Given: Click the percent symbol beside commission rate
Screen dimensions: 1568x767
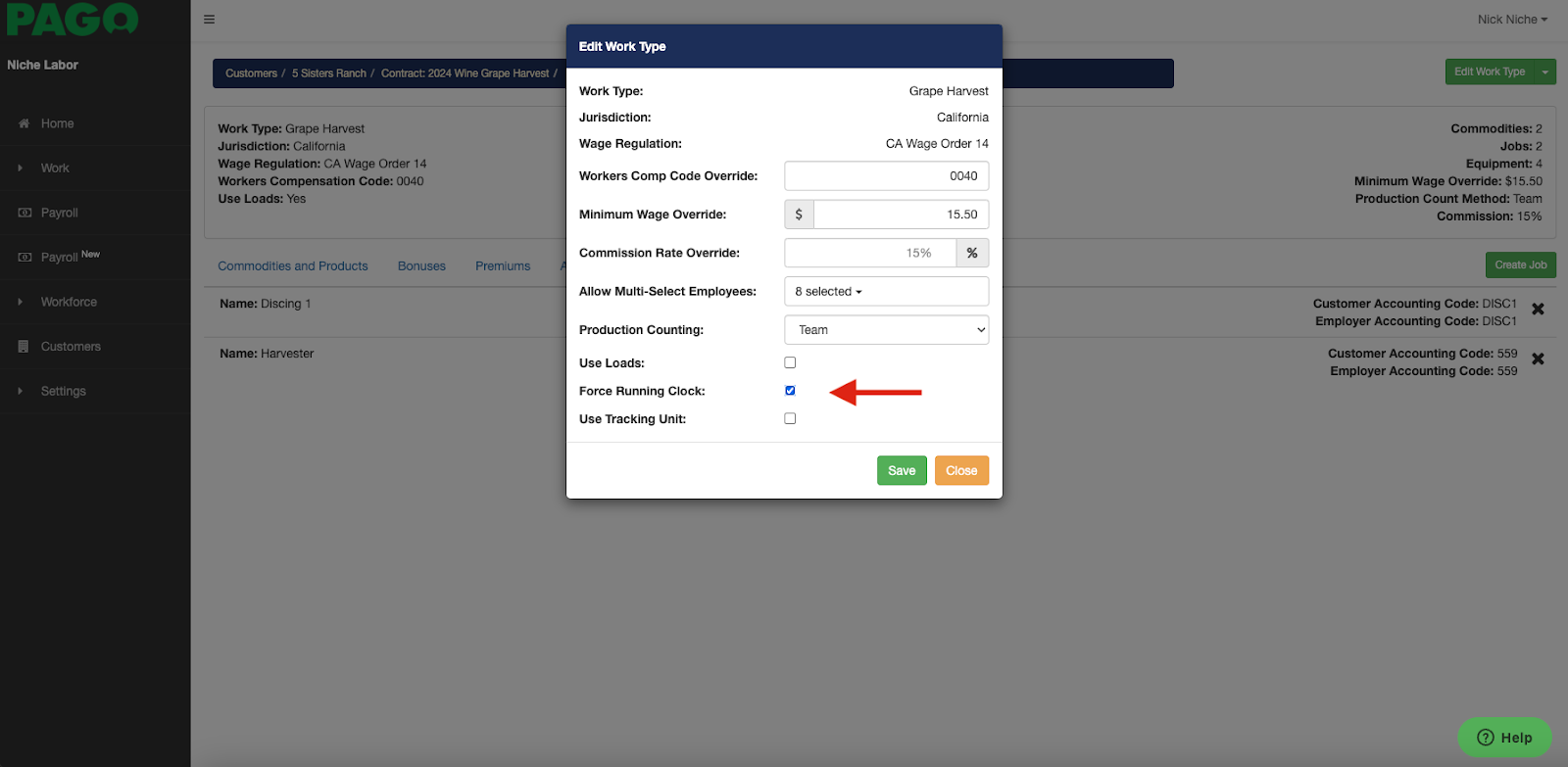Looking at the screenshot, I should point(972,253).
